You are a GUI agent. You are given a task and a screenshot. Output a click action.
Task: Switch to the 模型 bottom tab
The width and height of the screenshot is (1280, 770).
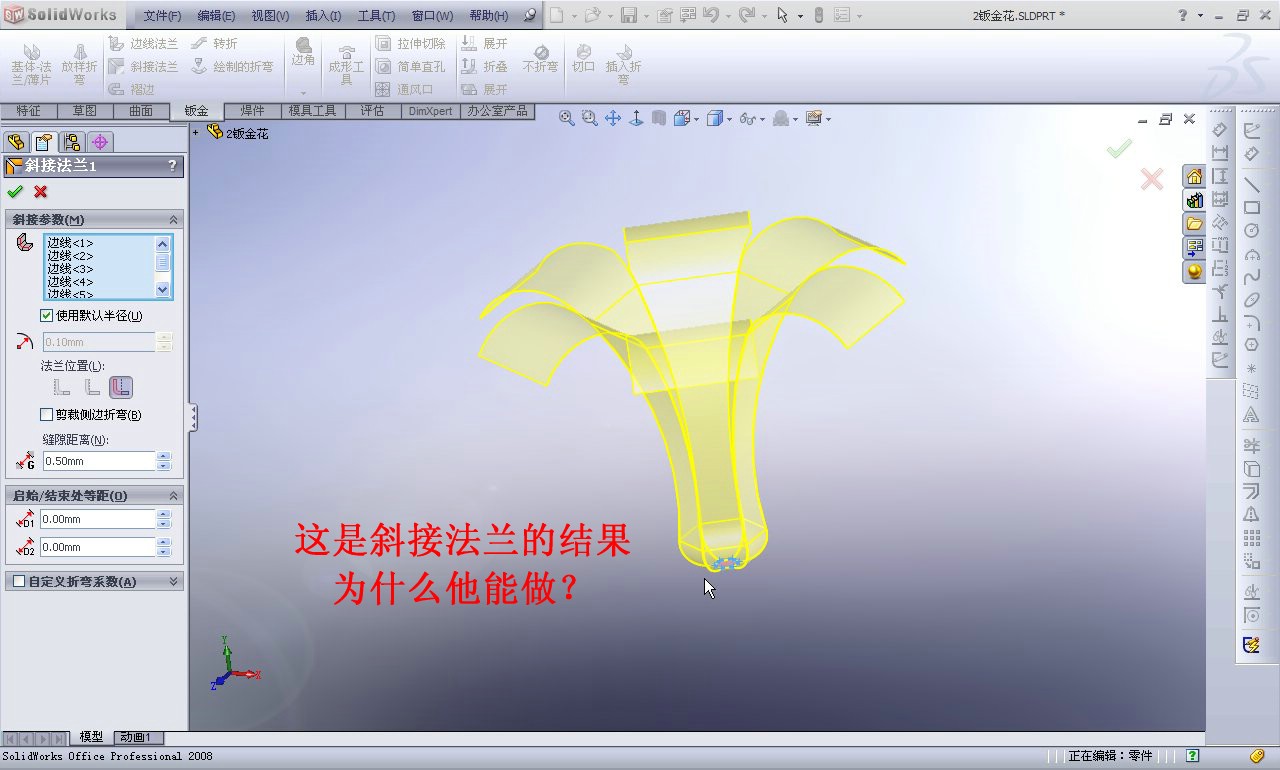click(91, 737)
